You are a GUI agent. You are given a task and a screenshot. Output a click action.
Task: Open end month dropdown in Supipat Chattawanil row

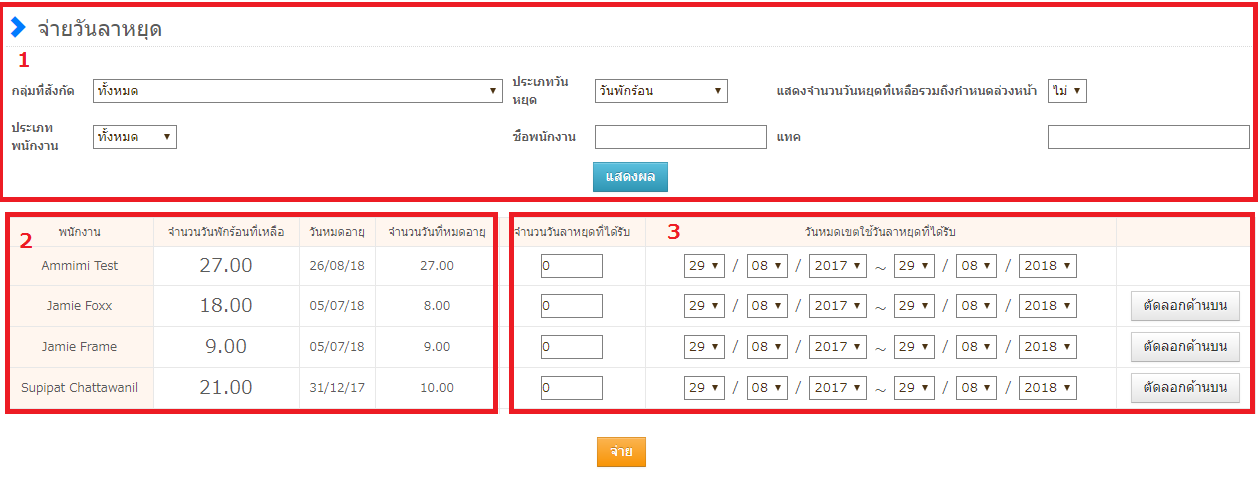tap(975, 387)
